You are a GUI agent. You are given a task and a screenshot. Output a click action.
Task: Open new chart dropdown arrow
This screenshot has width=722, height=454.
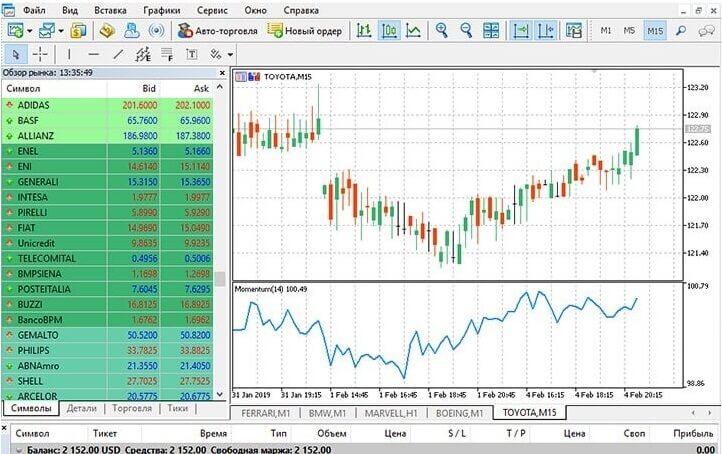(29, 31)
